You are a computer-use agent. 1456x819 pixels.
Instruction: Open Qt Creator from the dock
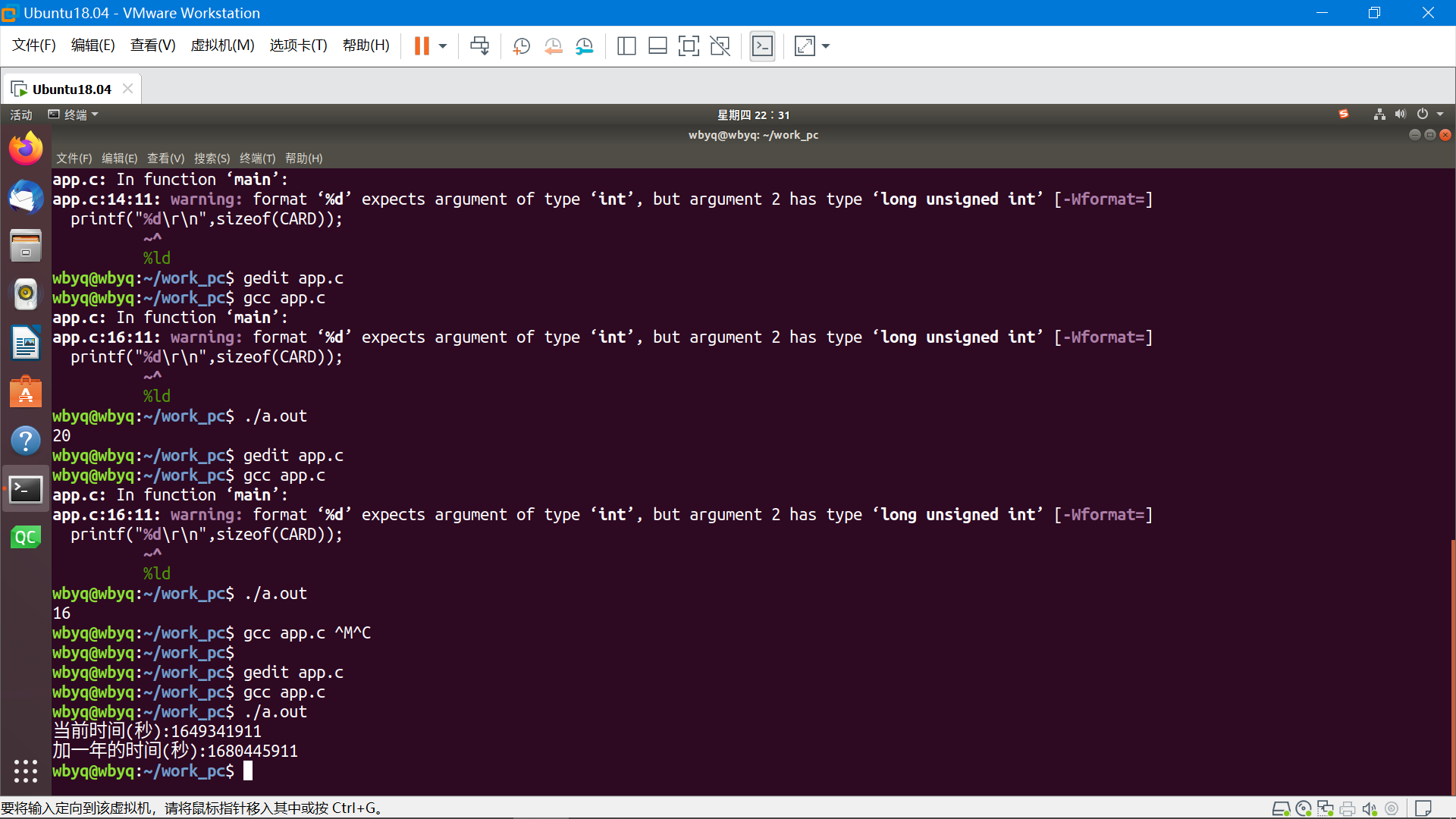pyautogui.click(x=26, y=538)
